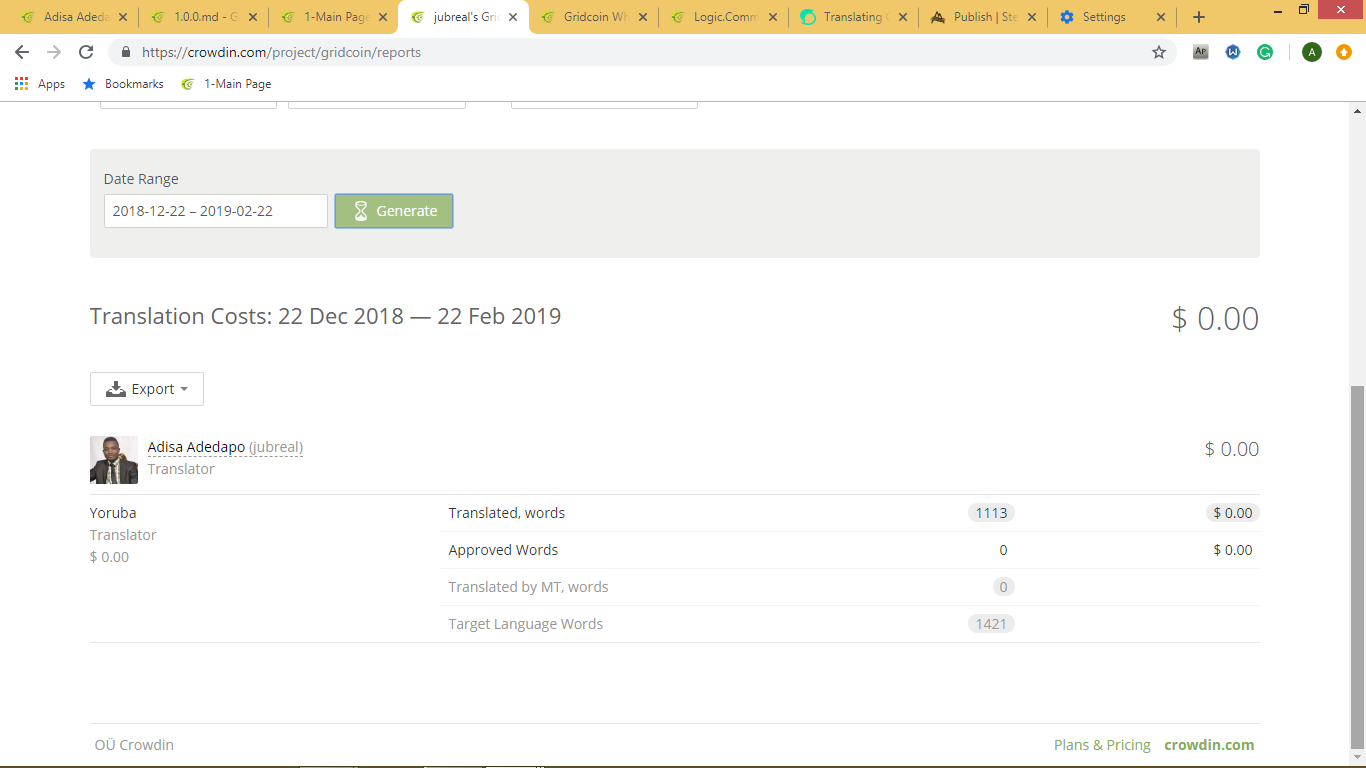Click the orange update notification icon
Viewport: 1366px width, 768px height.
pos(1344,52)
